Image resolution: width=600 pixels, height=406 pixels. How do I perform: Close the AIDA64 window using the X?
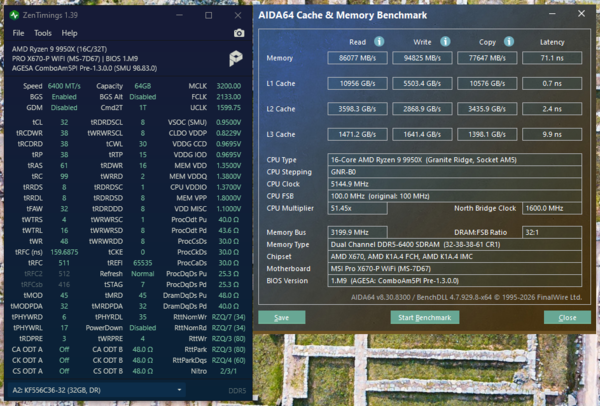(x=581, y=14)
